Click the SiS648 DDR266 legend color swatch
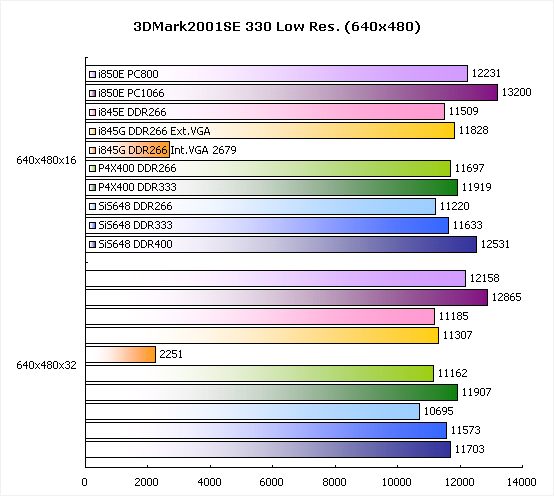The image size is (554, 496). [93, 206]
